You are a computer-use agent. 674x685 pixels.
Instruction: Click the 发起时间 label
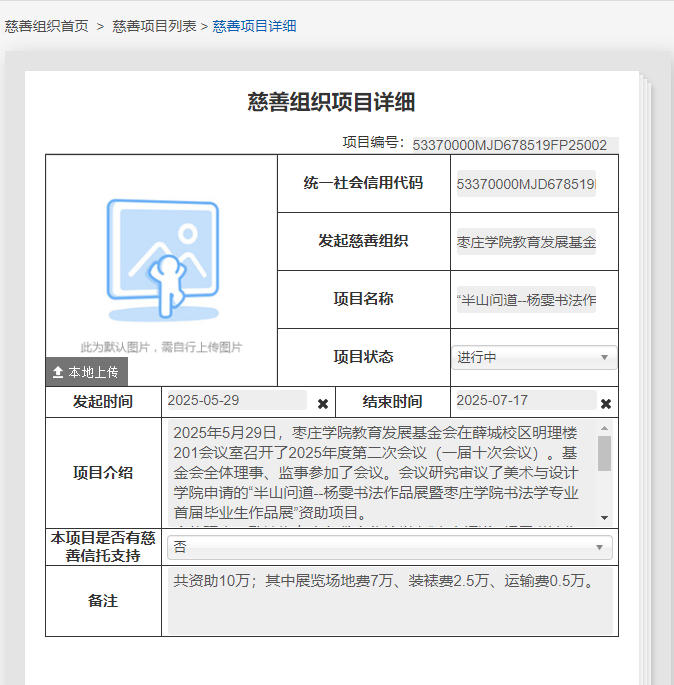pyautogui.click(x=103, y=401)
